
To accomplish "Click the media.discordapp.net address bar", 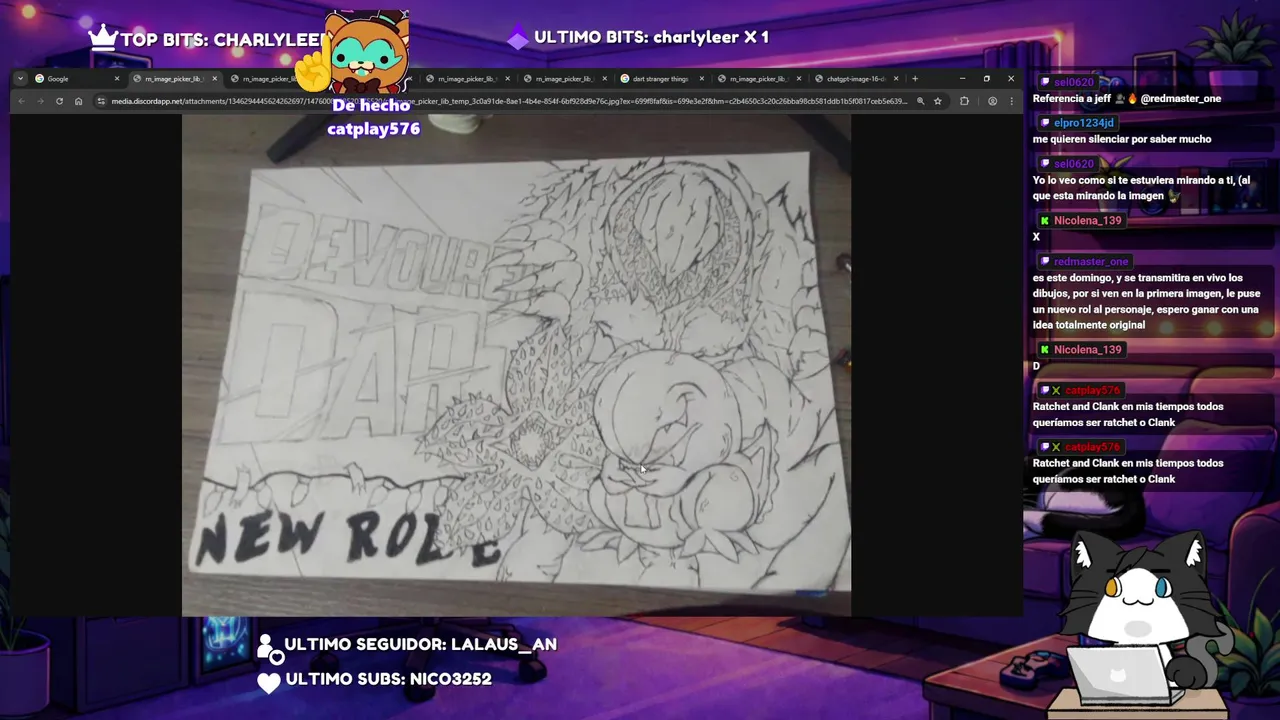I will click(508, 101).
